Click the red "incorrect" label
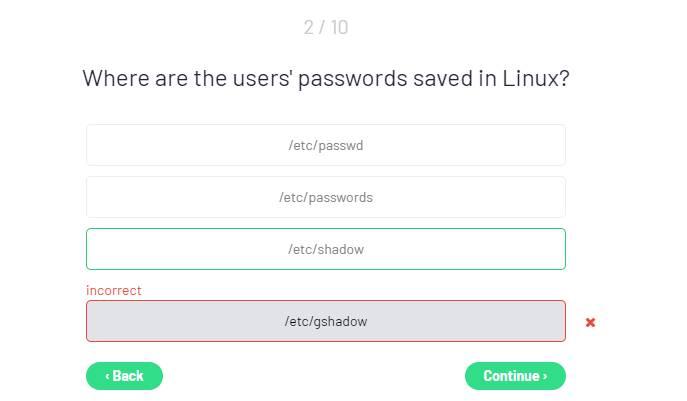687x401 pixels. (x=114, y=290)
